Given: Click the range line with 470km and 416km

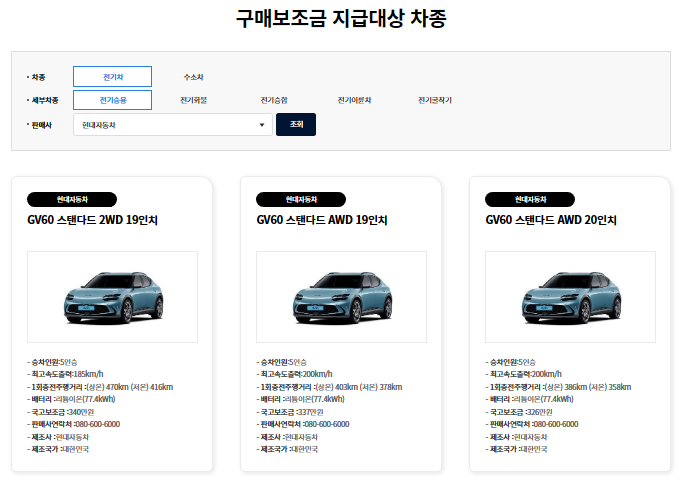Looking at the screenshot, I should [x=100, y=387].
